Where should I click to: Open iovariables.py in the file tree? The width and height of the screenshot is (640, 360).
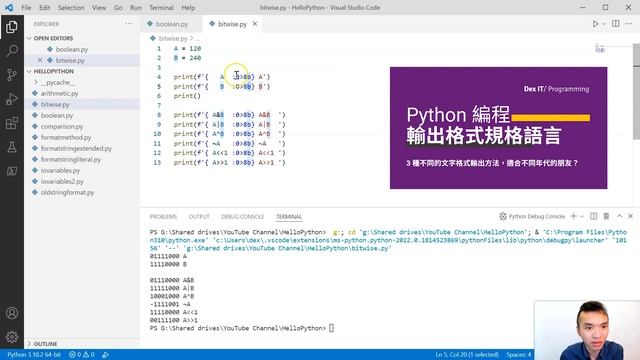pyautogui.click(x=60, y=170)
